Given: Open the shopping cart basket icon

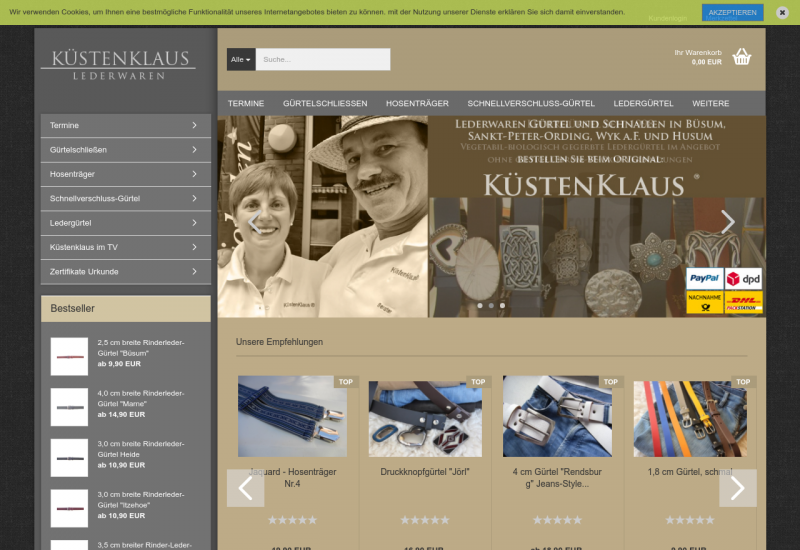Looking at the screenshot, I should click(x=741, y=57).
